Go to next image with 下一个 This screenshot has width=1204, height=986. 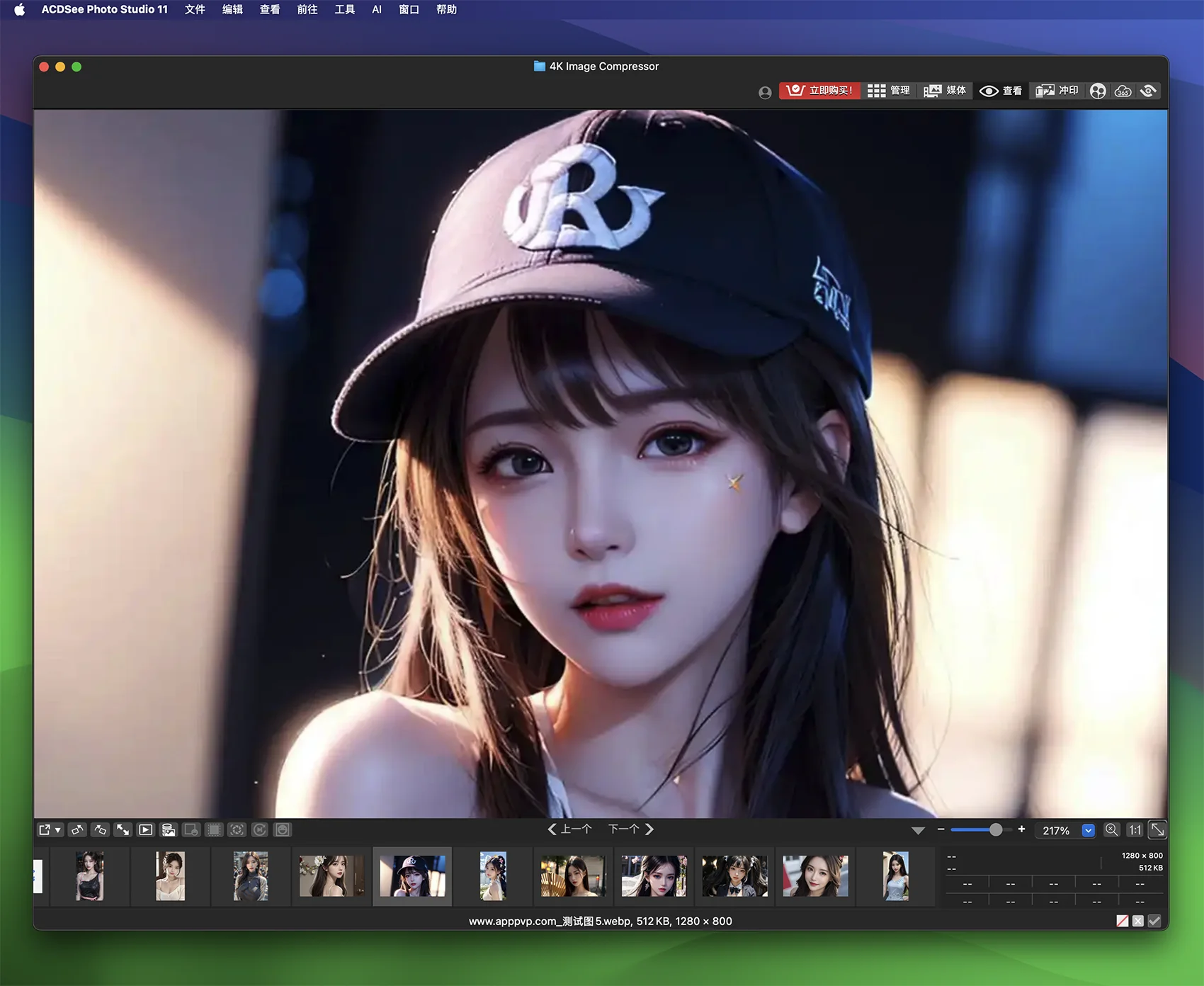pos(630,829)
